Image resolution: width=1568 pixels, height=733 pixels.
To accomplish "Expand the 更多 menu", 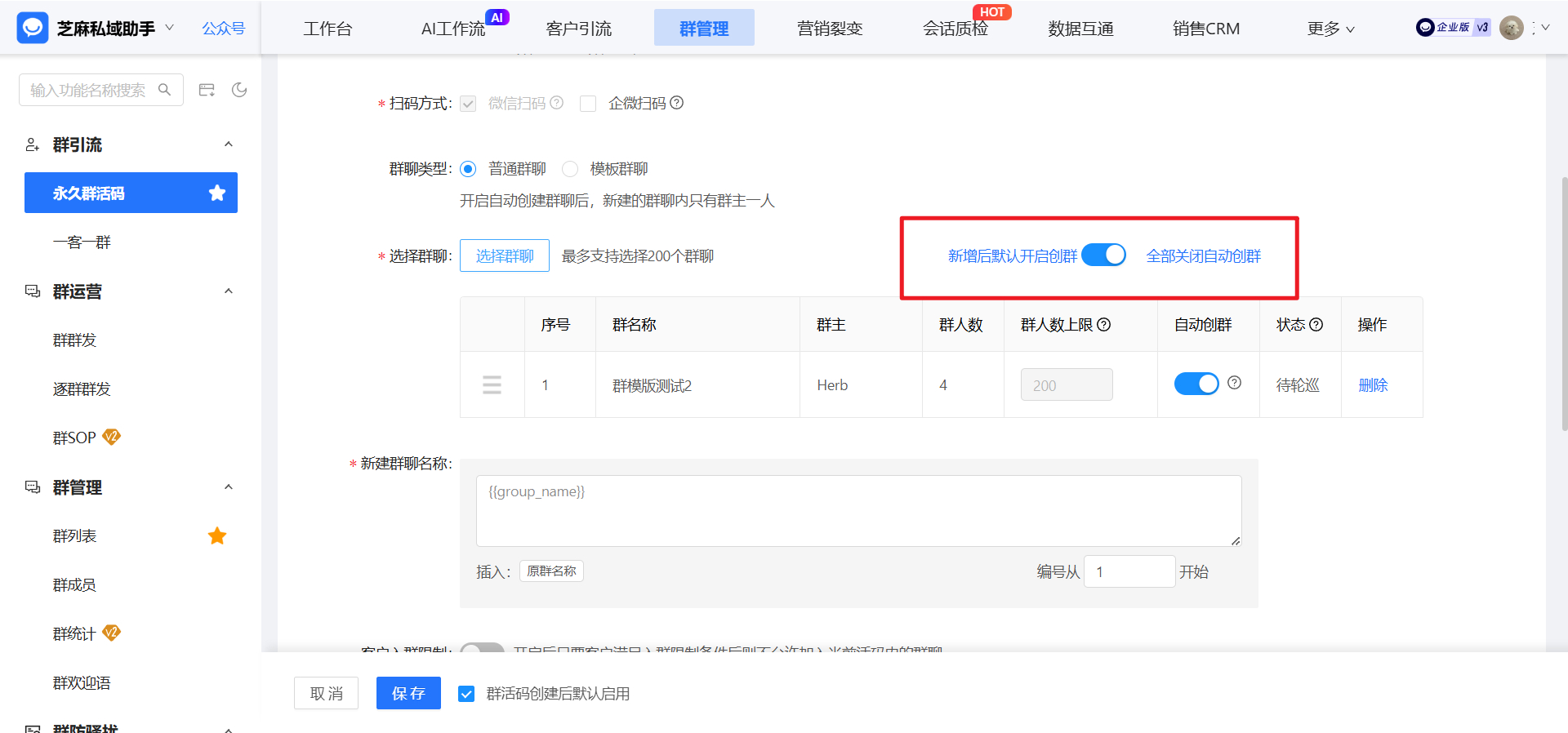I will (x=1331, y=29).
